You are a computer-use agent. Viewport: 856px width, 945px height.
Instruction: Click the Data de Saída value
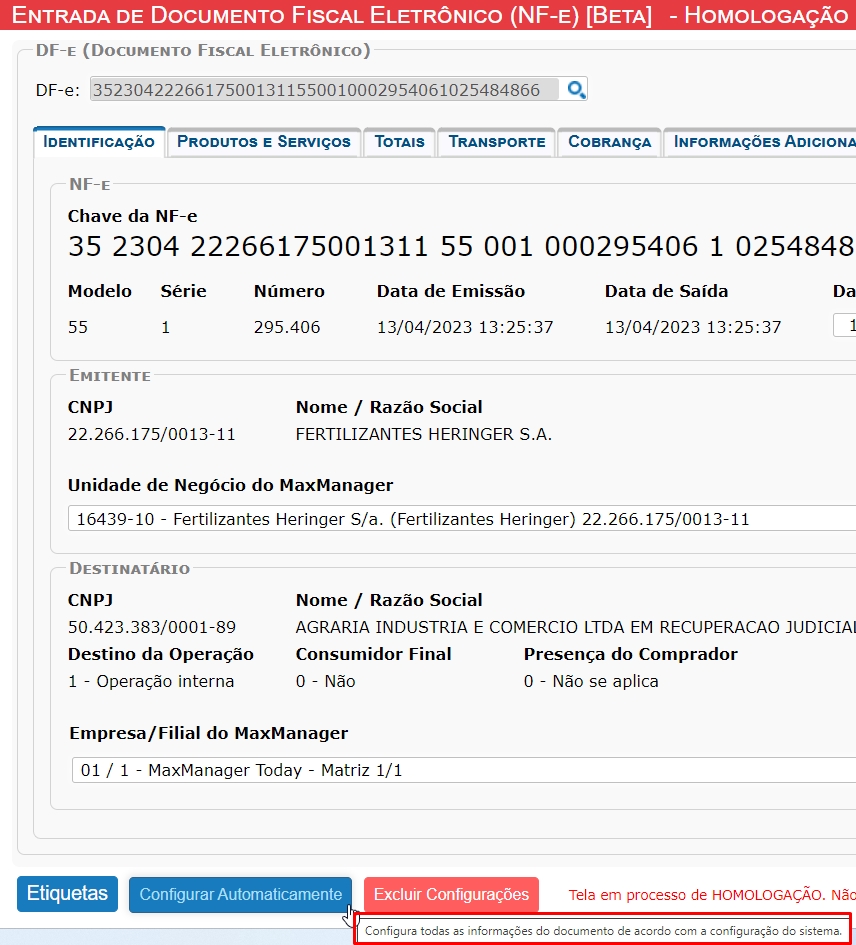693,327
